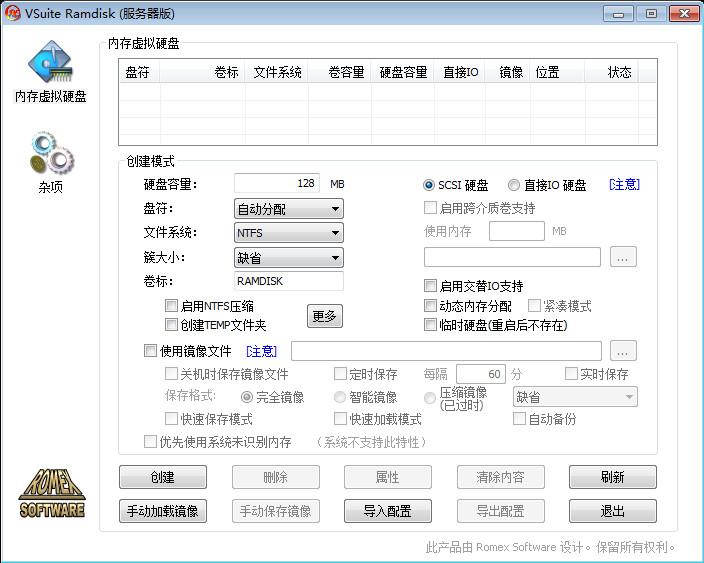
Task: Click the 注意 link beside 使用镜像文件
Action: pos(261,351)
